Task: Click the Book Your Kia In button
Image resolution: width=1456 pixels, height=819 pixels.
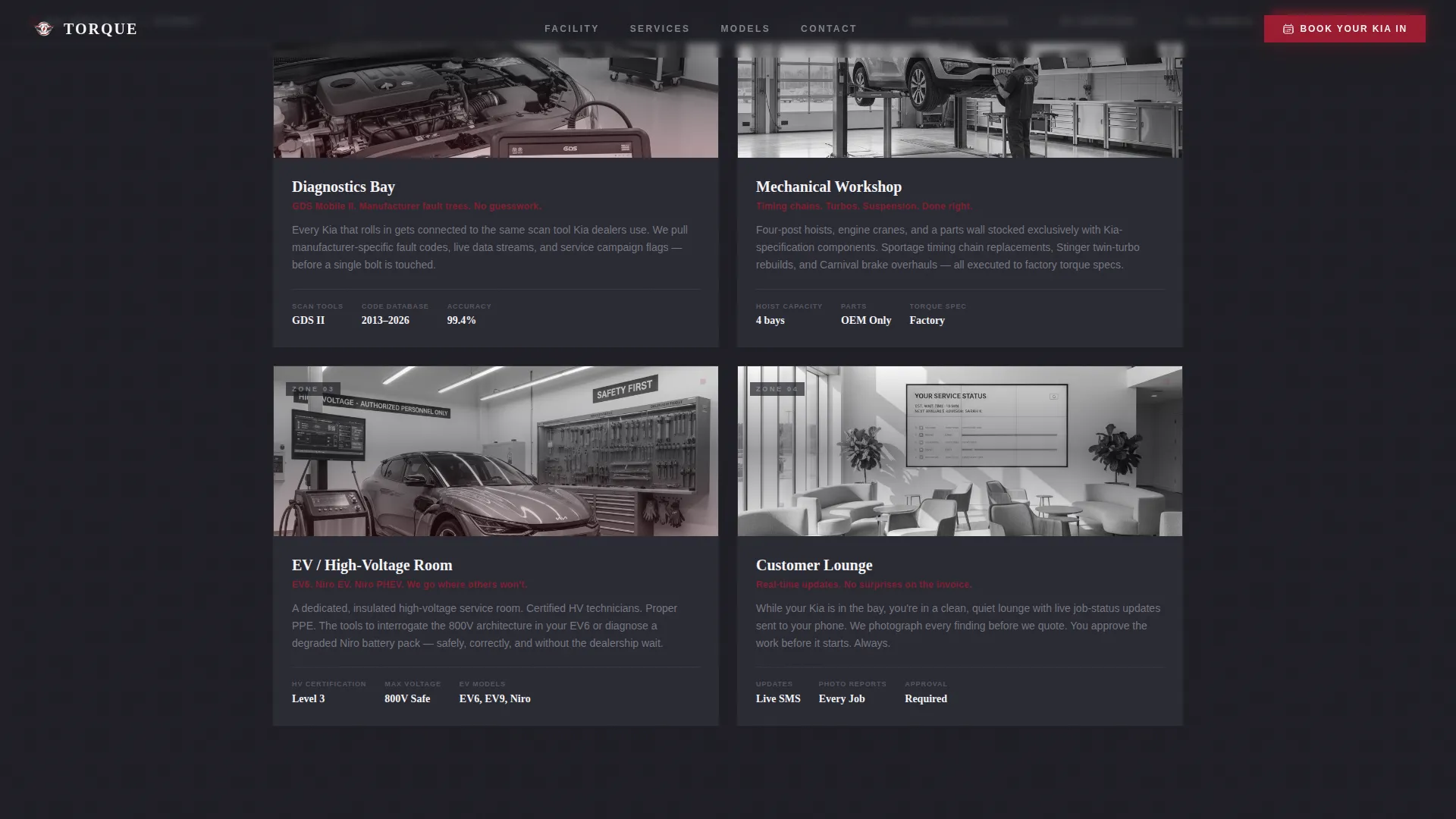Action: tap(1345, 29)
